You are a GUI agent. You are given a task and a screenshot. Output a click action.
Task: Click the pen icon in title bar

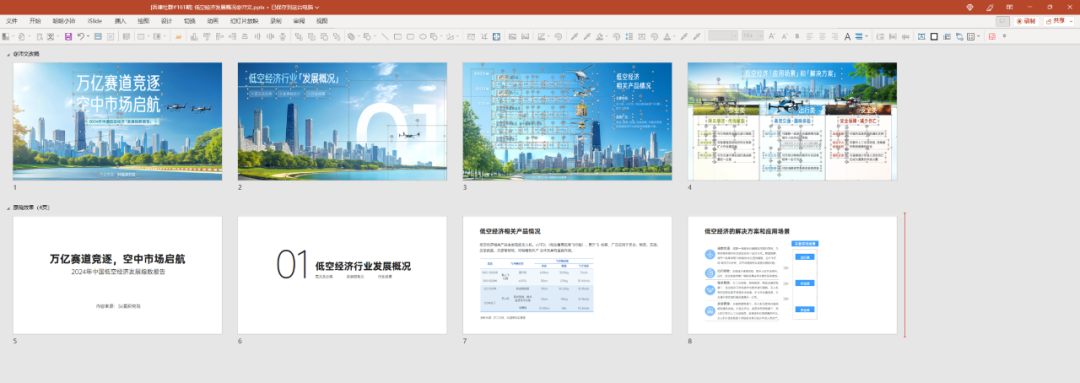point(990,7)
